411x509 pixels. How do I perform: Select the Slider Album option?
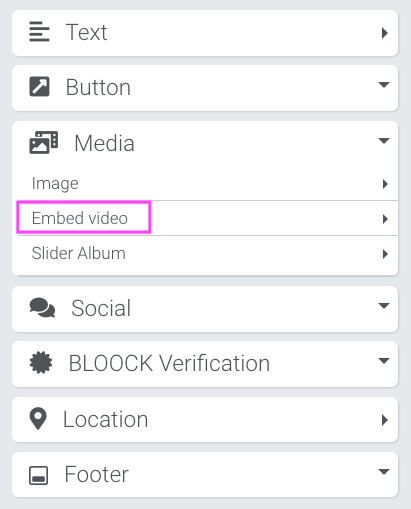coord(79,253)
